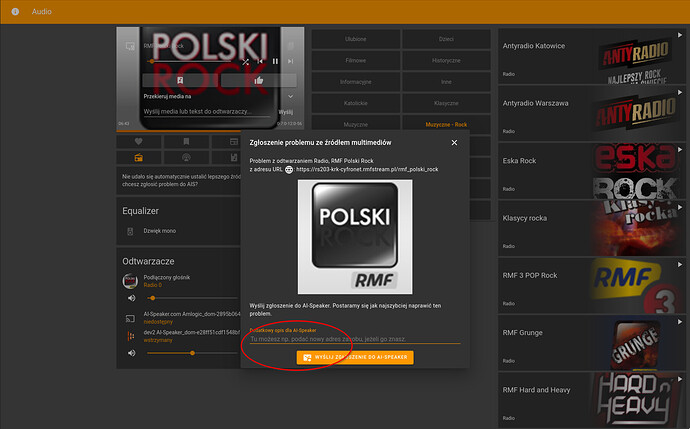The width and height of the screenshot is (690, 429).
Task: Mute the Podłączony głośnik volume icon
Action: click(x=132, y=298)
